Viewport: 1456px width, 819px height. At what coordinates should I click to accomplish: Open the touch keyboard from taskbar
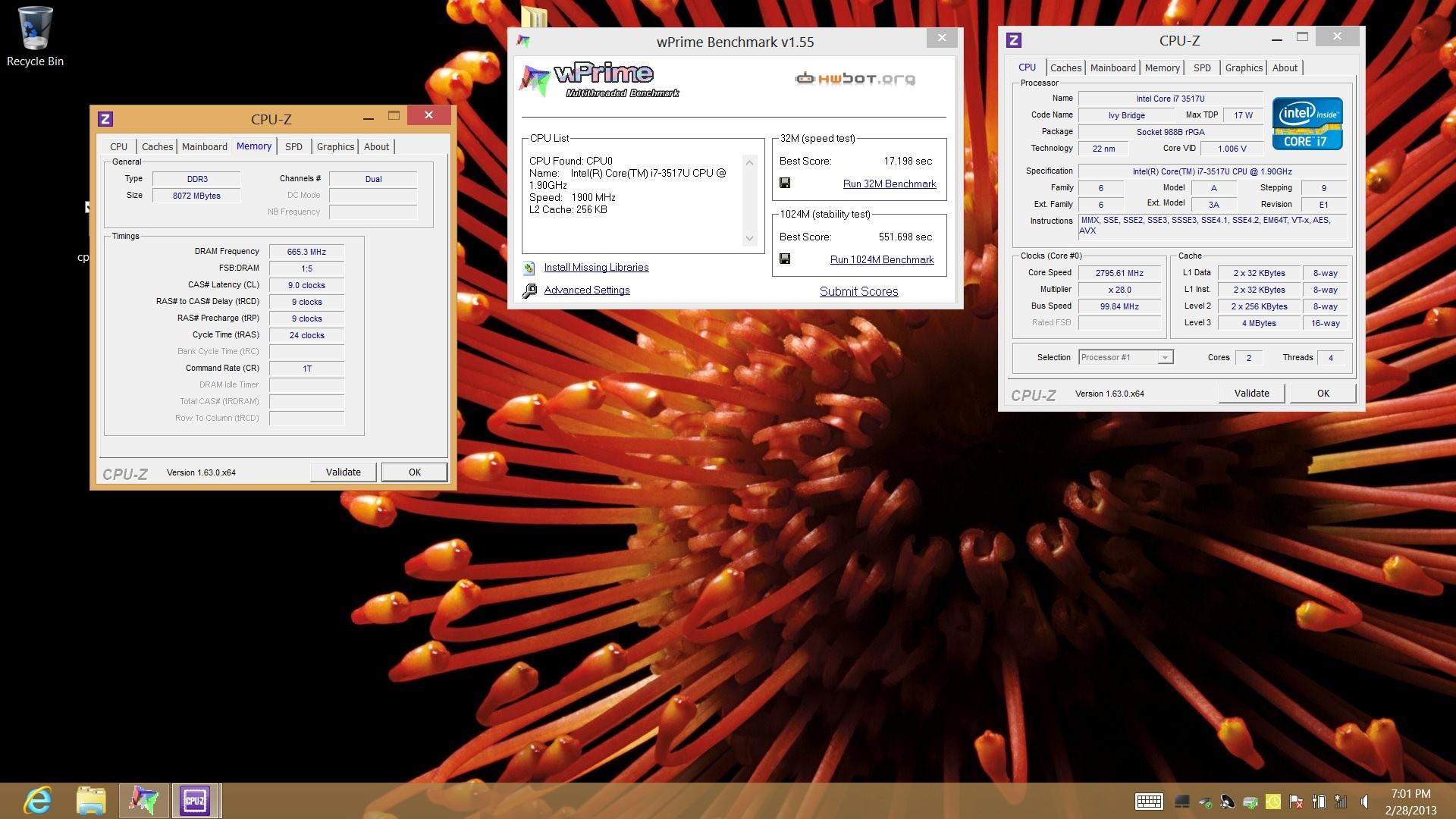point(1149,802)
